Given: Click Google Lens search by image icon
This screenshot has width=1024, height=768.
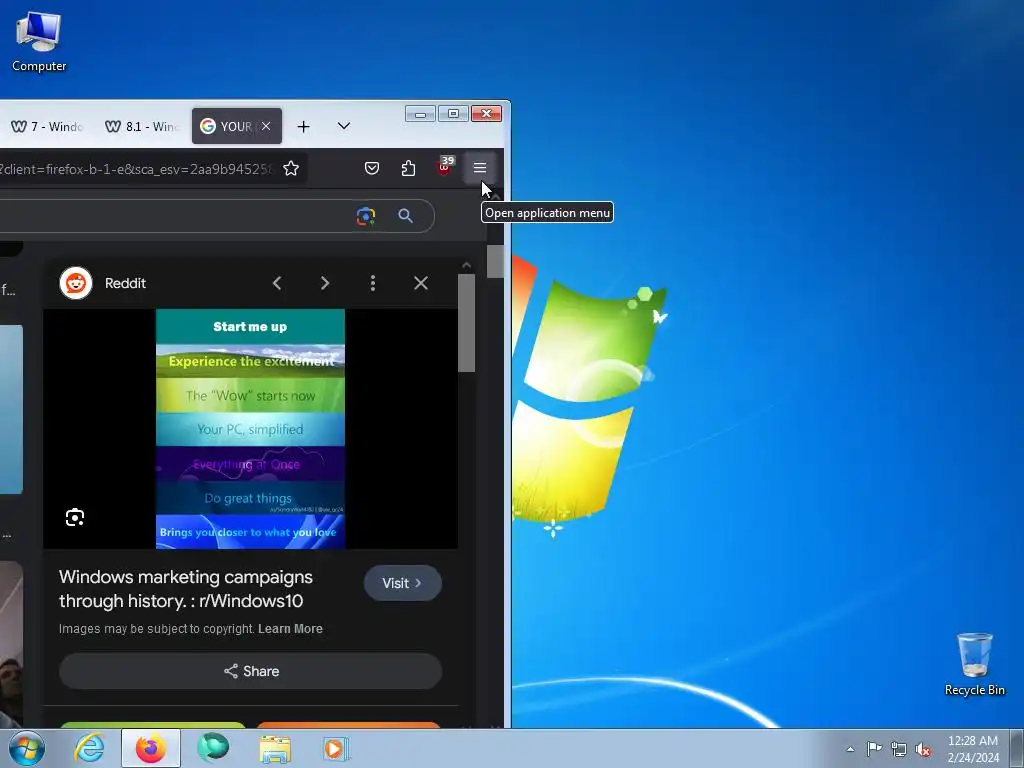Looking at the screenshot, I should tap(366, 216).
